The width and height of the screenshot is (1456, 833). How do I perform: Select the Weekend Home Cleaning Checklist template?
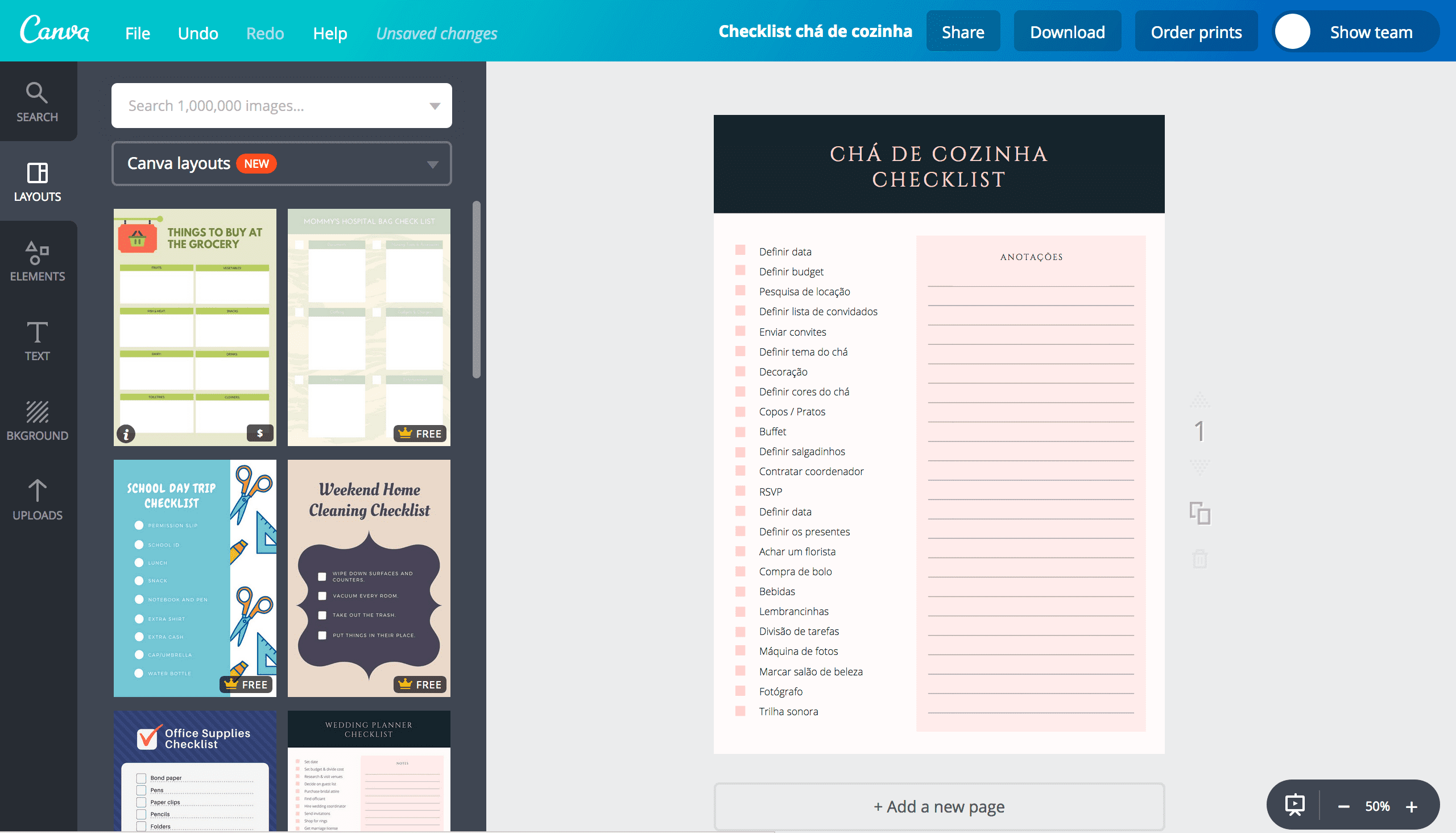pyautogui.click(x=369, y=578)
